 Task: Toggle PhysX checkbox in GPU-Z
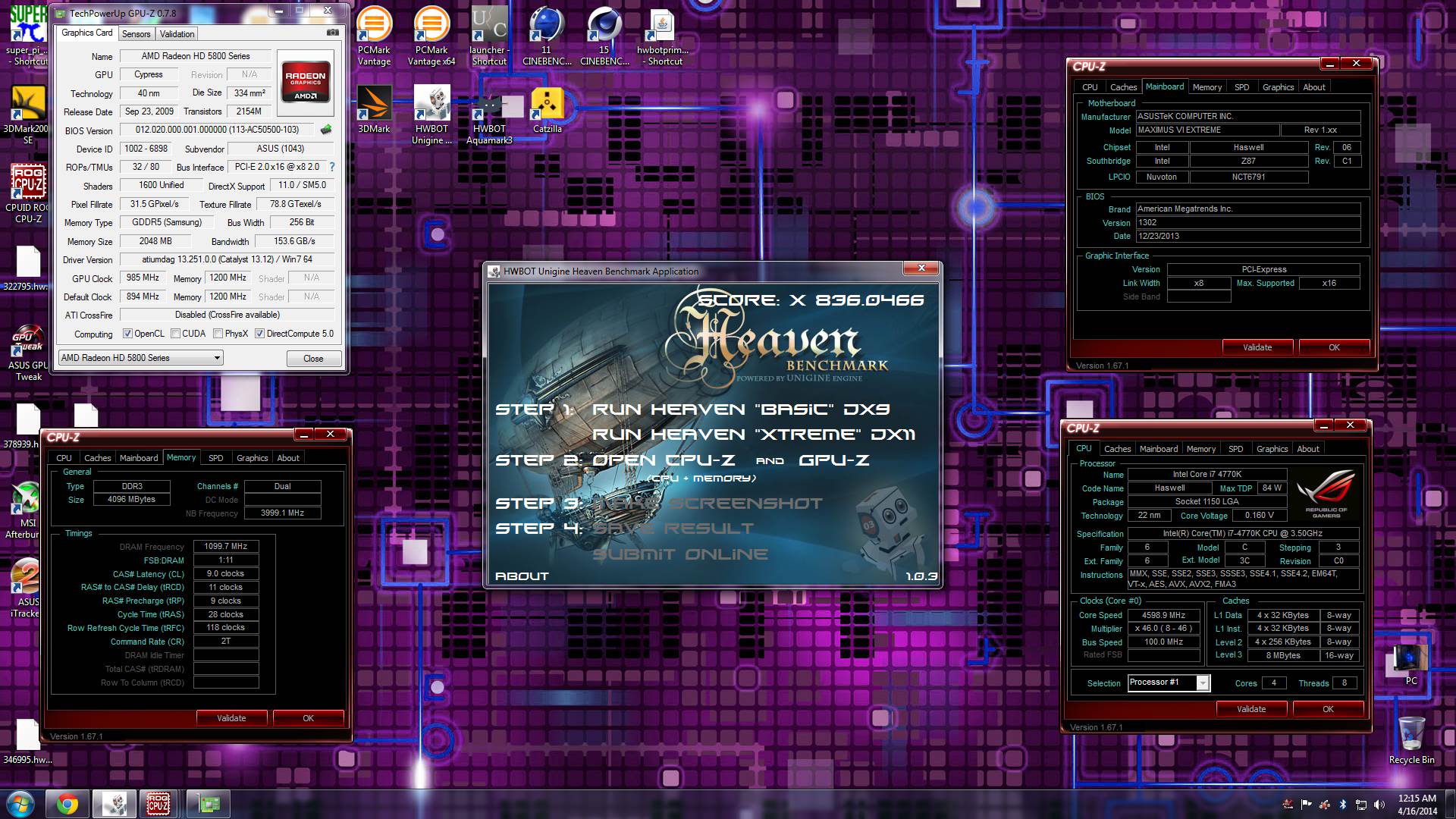(x=218, y=334)
